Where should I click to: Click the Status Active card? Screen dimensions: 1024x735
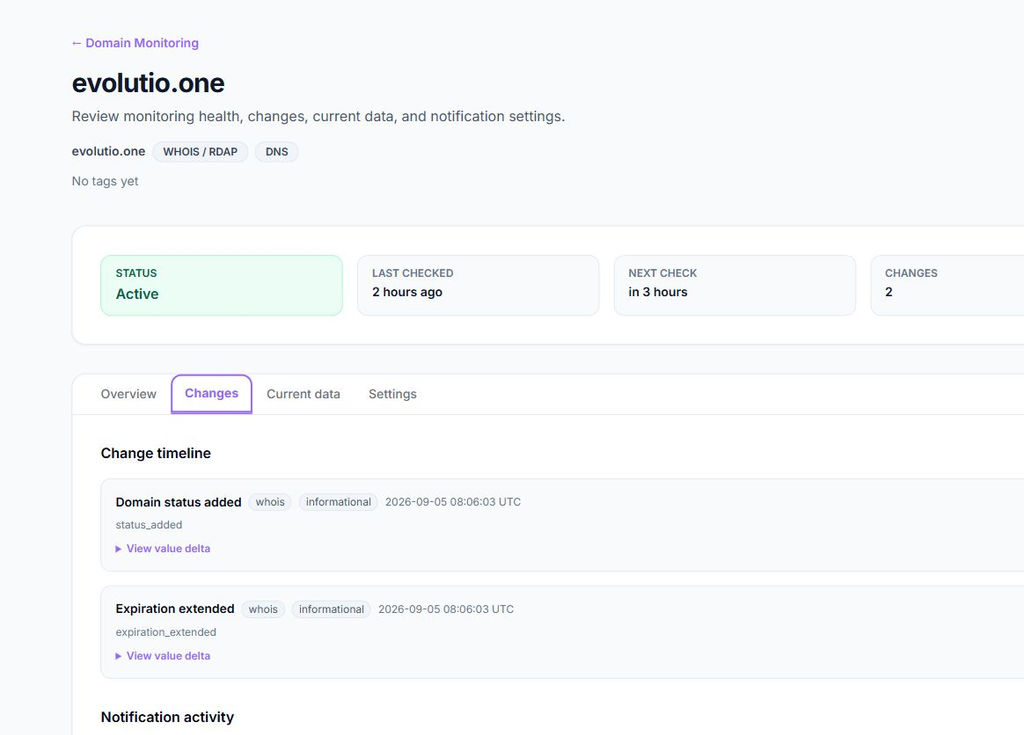(221, 286)
